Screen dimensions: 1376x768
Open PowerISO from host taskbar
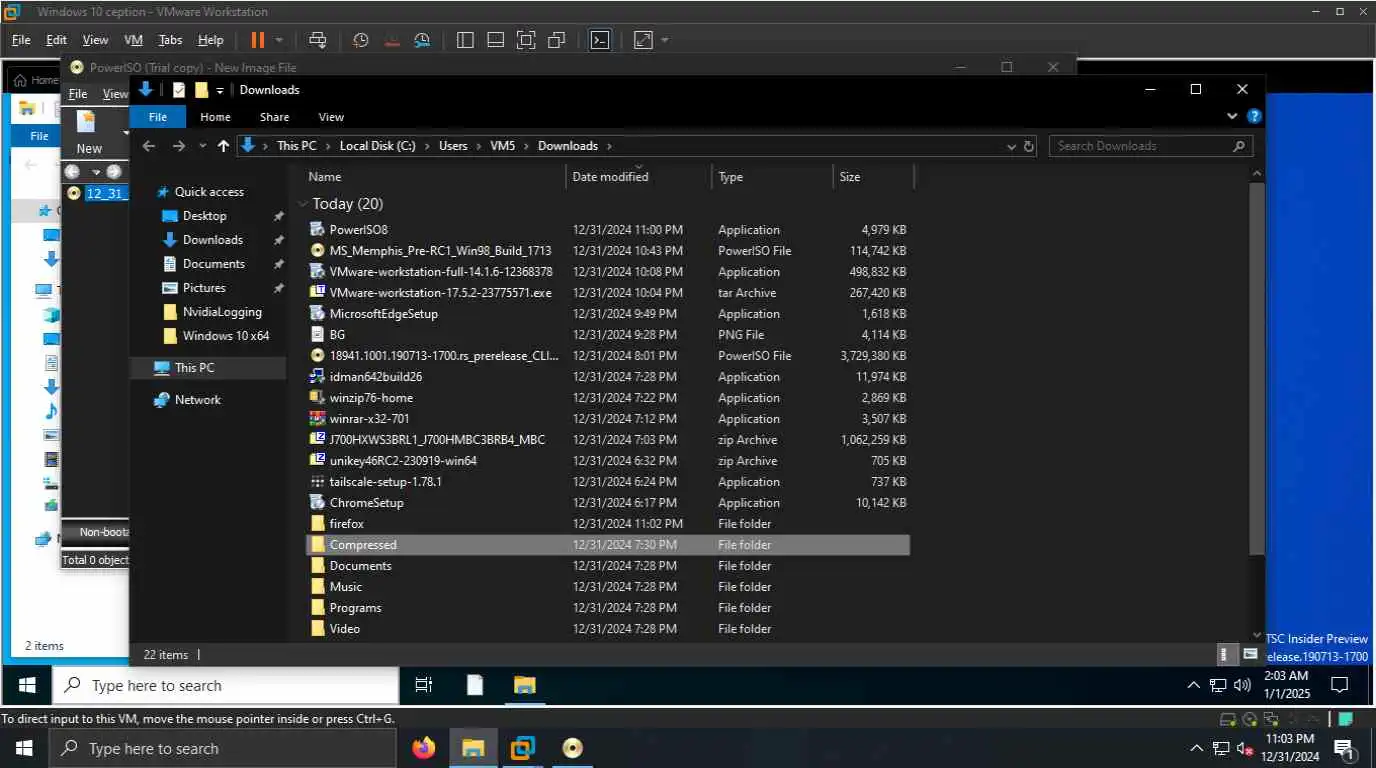[572, 748]
